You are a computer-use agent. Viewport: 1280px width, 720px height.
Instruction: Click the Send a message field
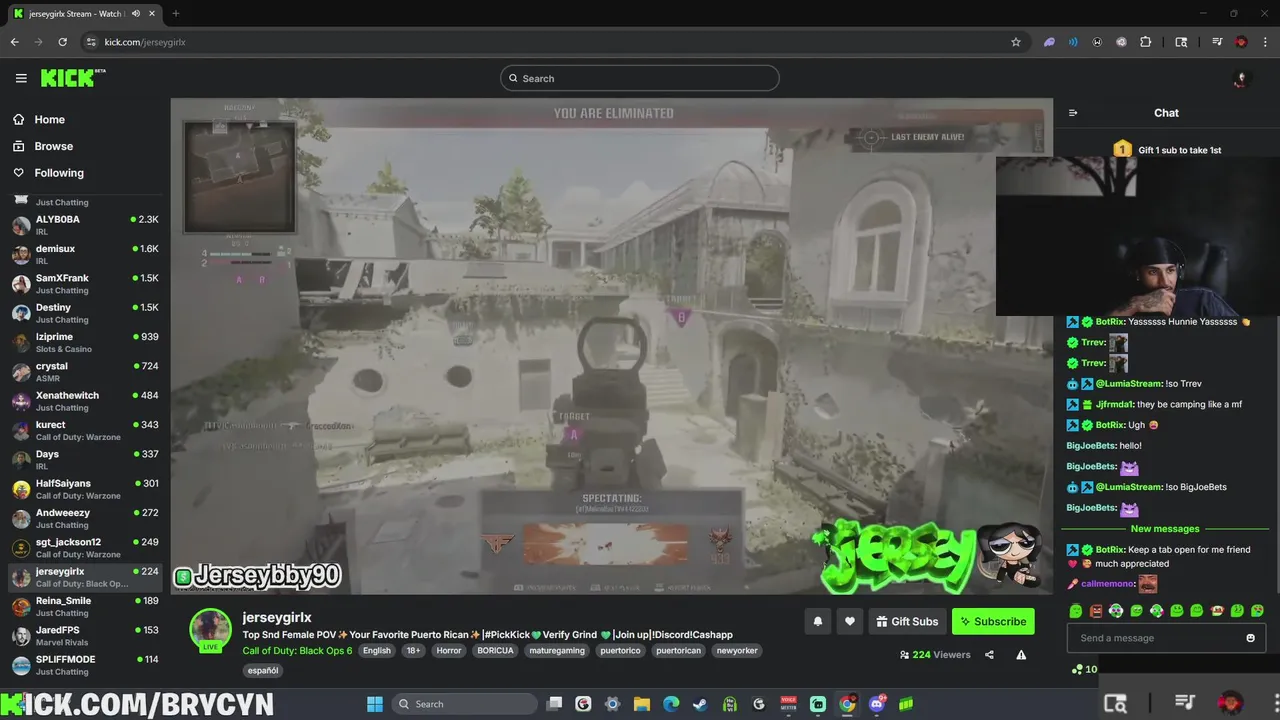point(1166,638)
